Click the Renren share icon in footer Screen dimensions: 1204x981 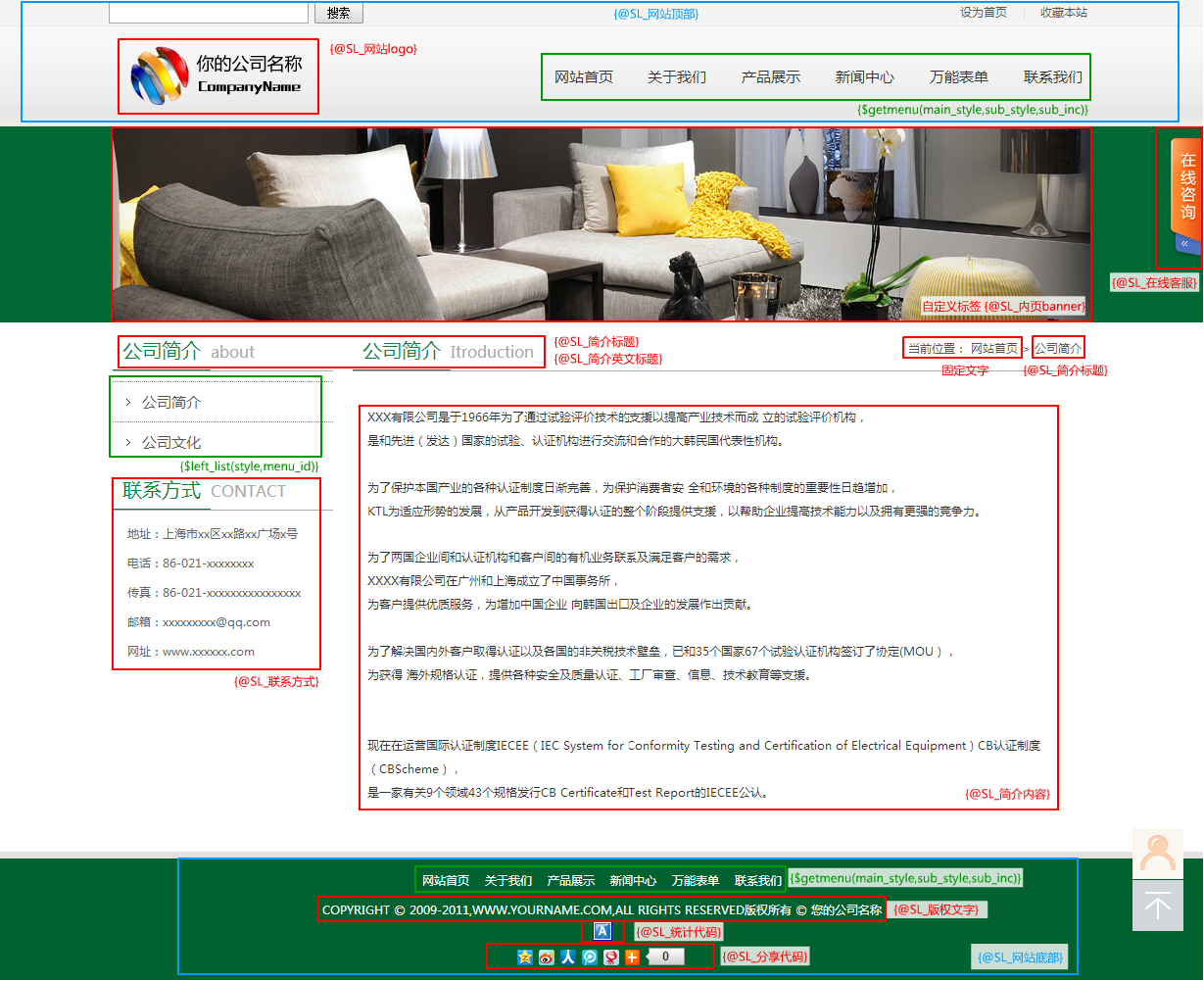[x=568, y=956]
